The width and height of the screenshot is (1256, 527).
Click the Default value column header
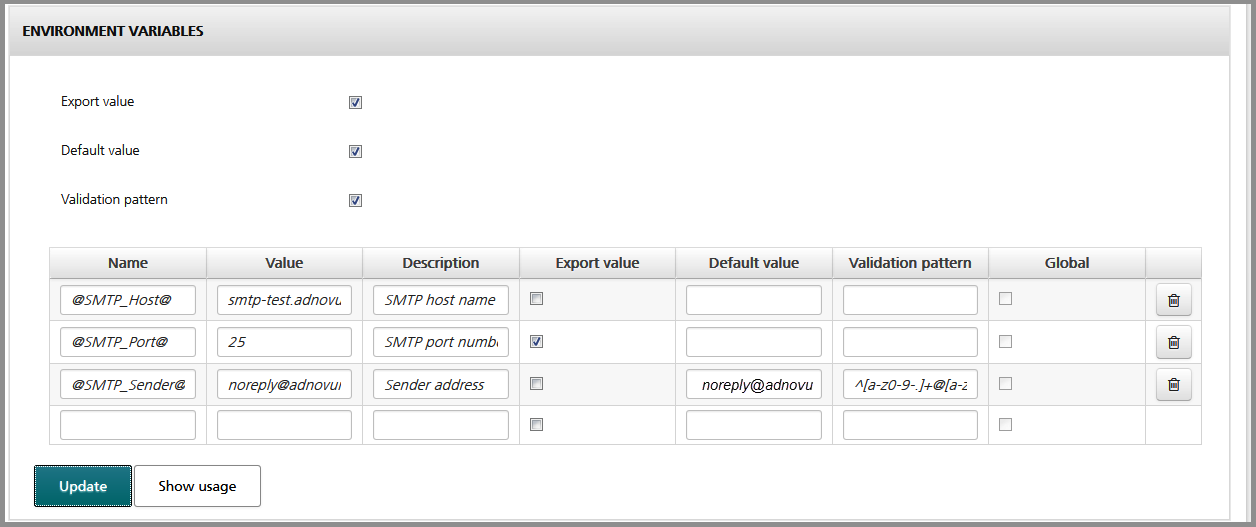pyautogui.click(x=754, y=263)
